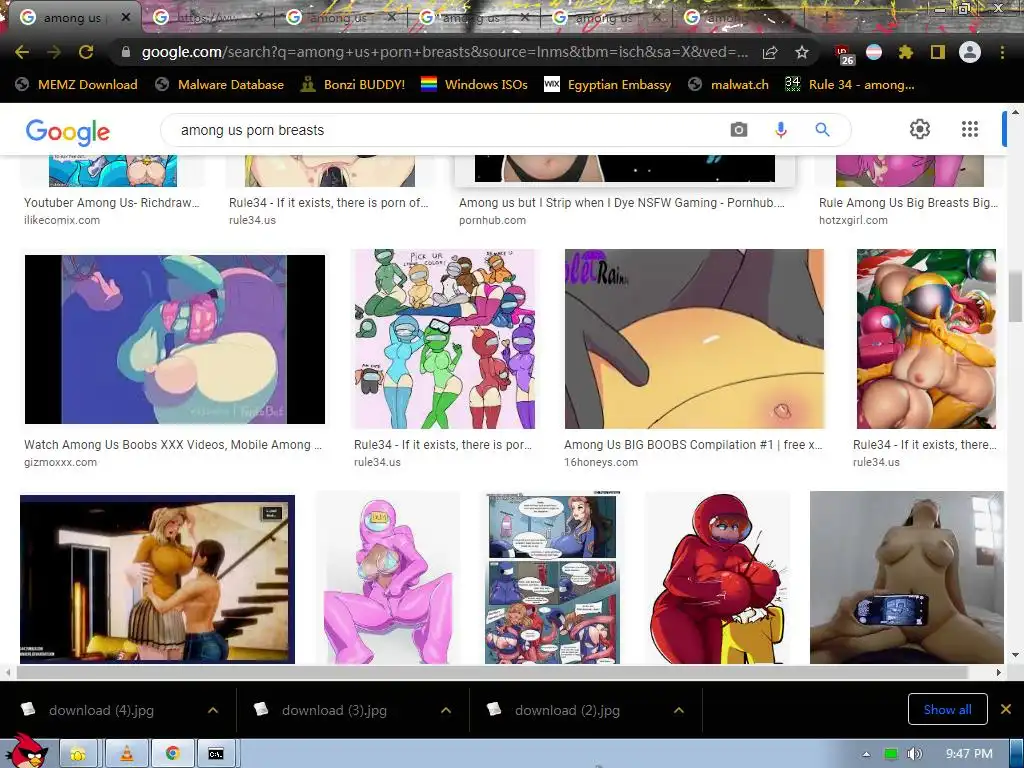
Task: Click the Show all downloads button
Action: (x=948, y=709)
